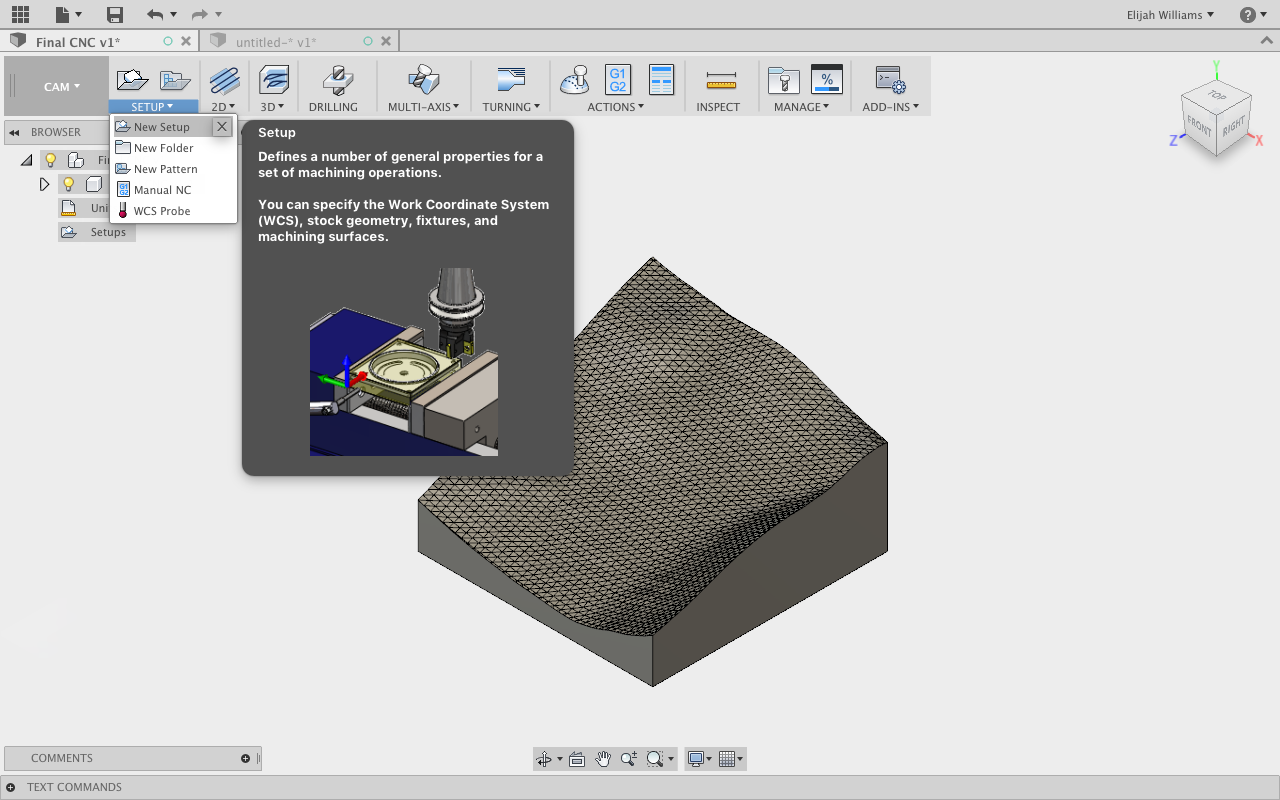Open the ADD-INS dropdown menu

pos(890,107)
